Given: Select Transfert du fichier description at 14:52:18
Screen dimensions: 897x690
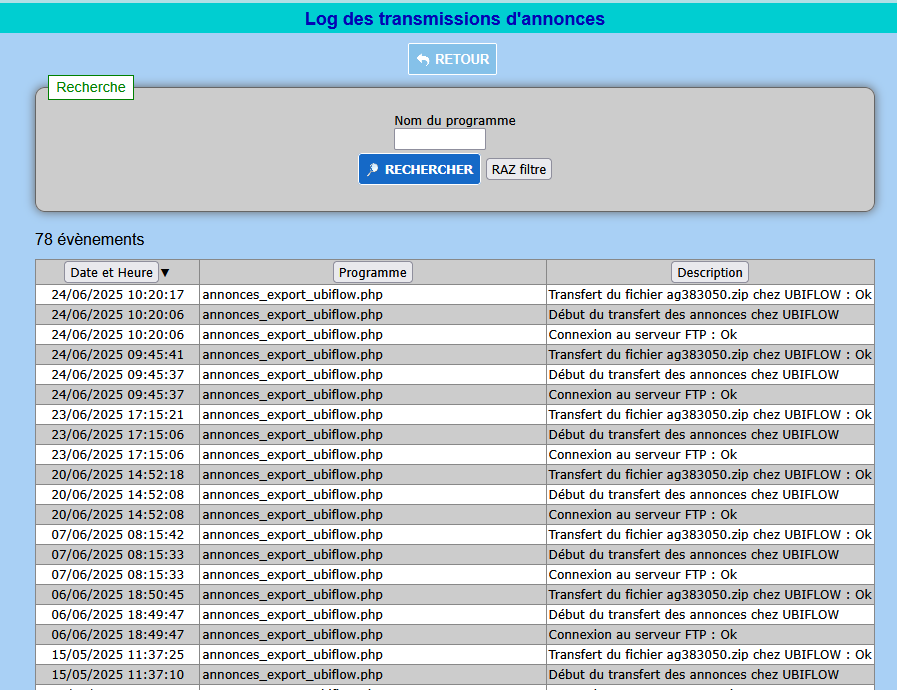Looking at the screenshot, I should coord(710,475).
